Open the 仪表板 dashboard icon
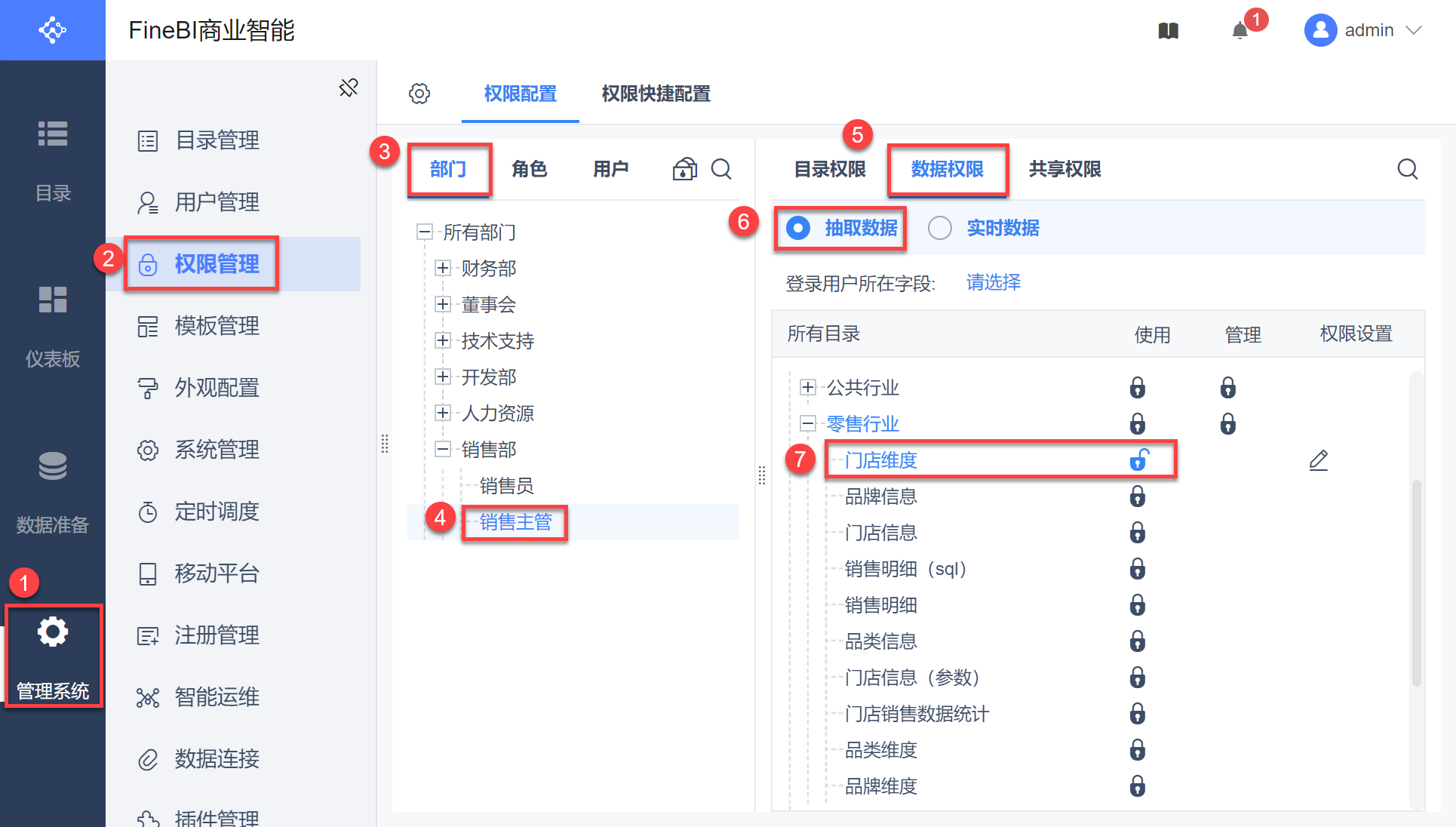Viewport: 1456px width, 827px height. pyautogui.click(x=53, y=300)
